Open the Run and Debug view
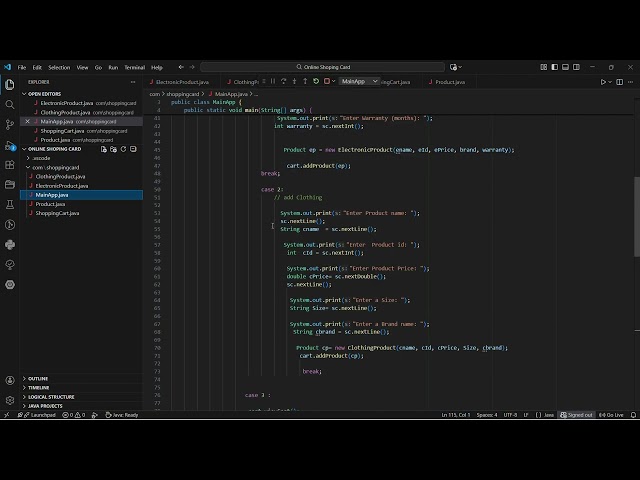The height and width of the screenshot is (480, 640). 10,145
